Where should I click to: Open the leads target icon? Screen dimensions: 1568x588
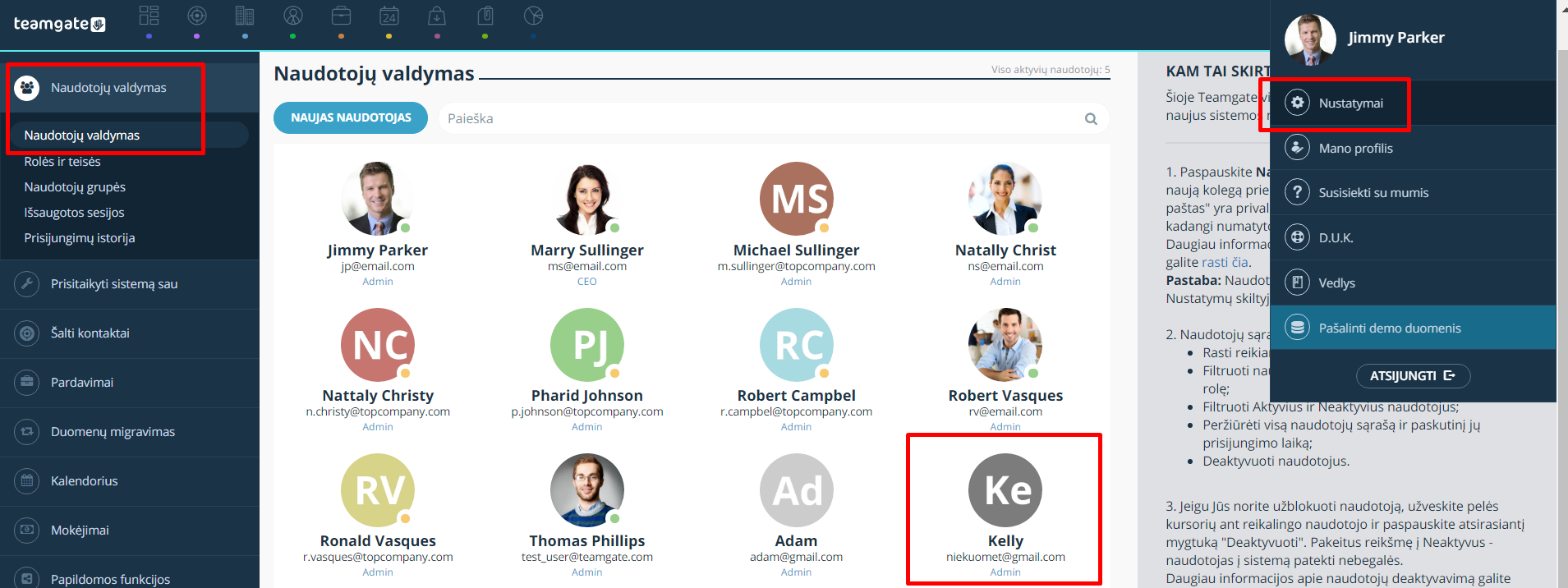tap(197, 16)
